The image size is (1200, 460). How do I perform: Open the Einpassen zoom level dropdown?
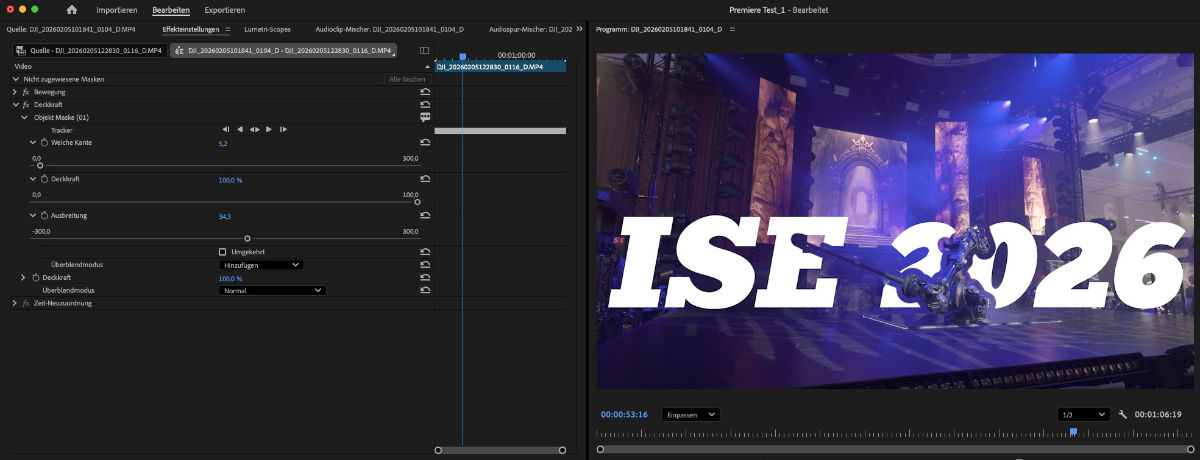coord(691,414)
